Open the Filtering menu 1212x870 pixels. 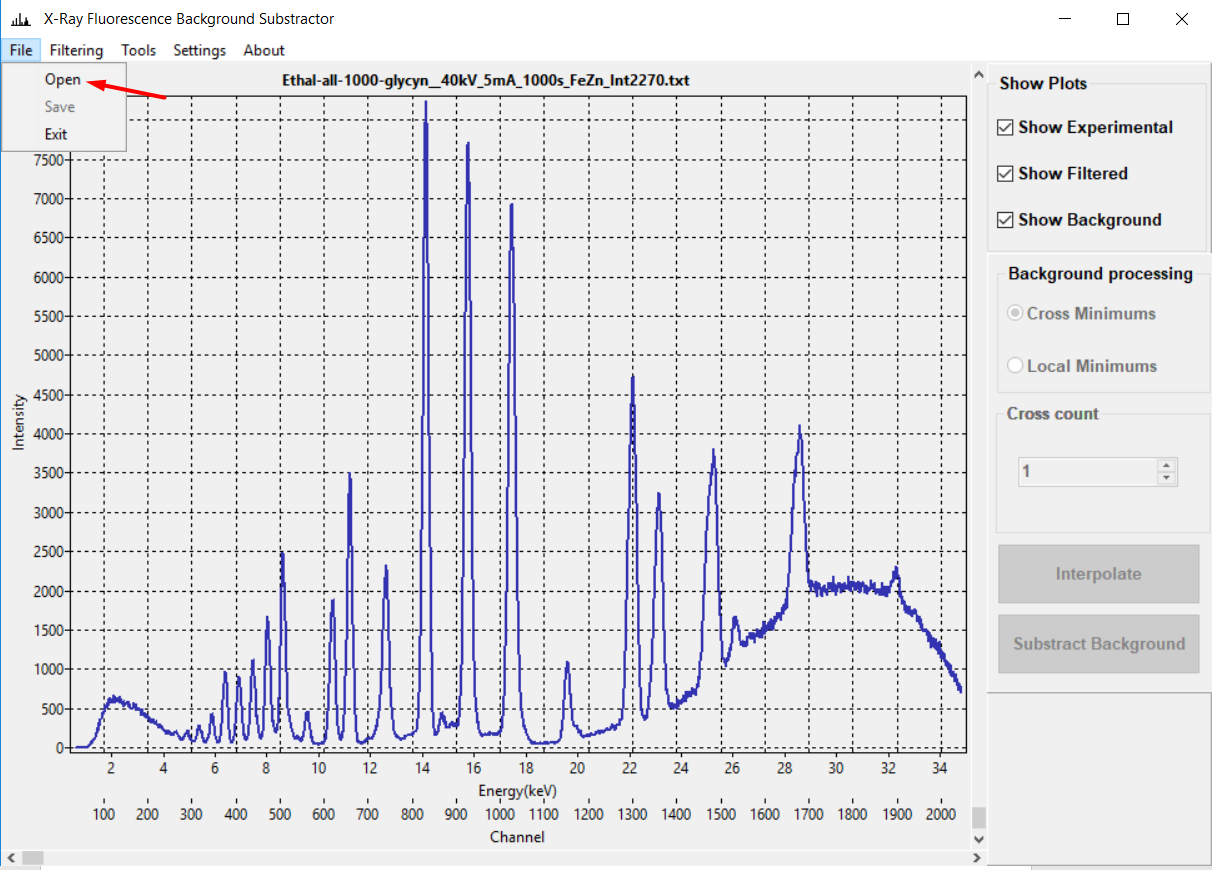tap(76, 50)
